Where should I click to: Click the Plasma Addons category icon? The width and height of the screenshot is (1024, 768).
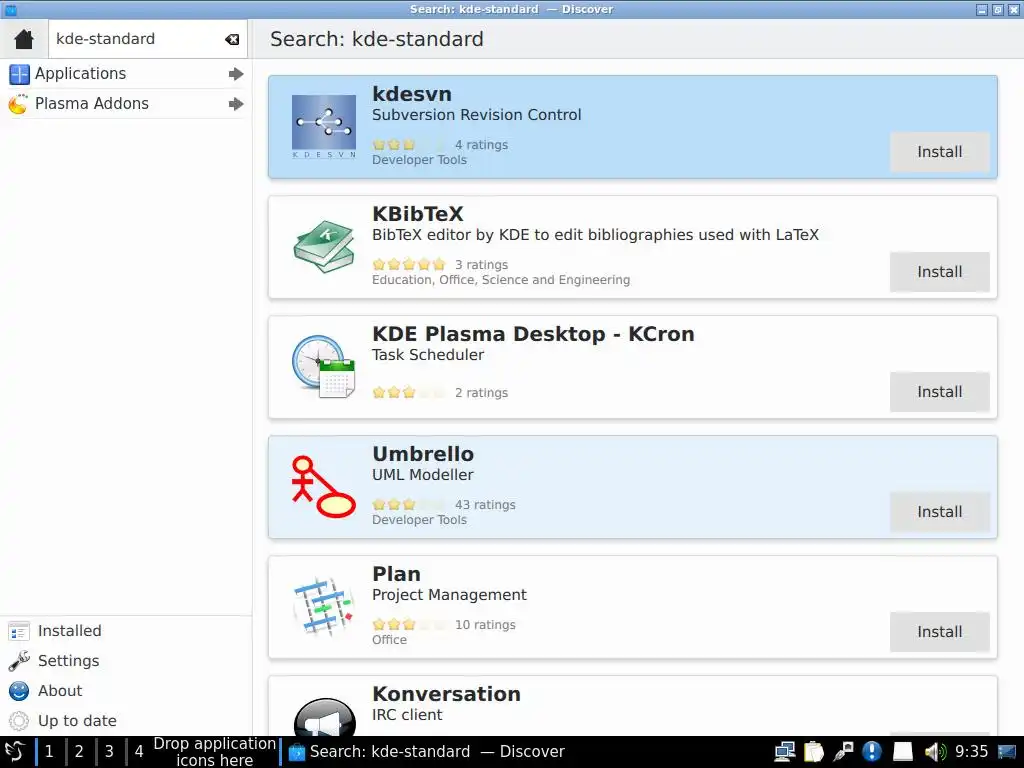click(x=19, y=104)
